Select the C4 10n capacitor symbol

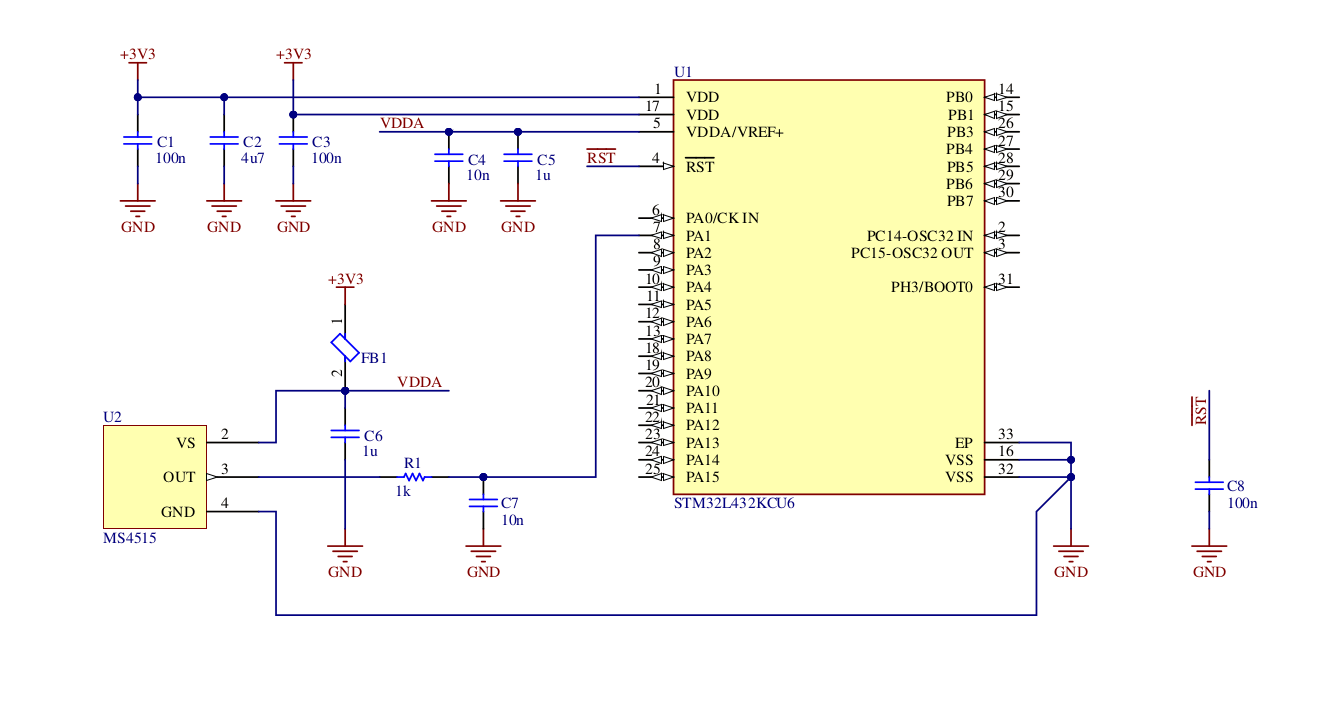click(x=449, y=159)
